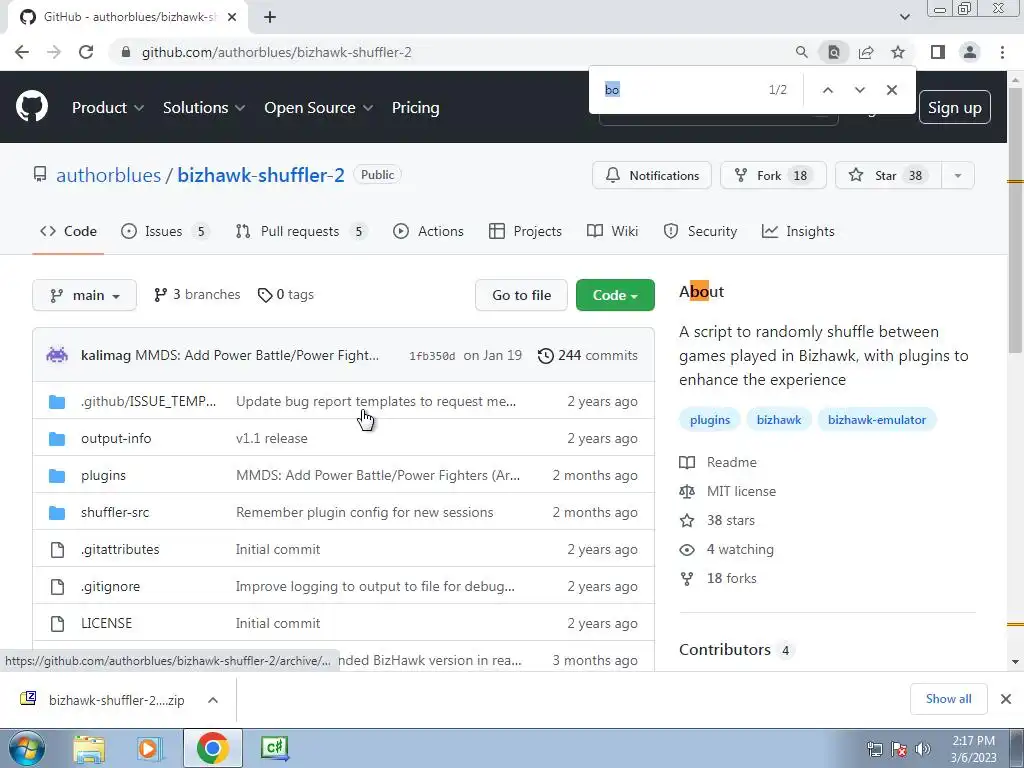
Task: Open Chrome three-dot menu
Action: pyautogui.click(x=1002, y=52)
